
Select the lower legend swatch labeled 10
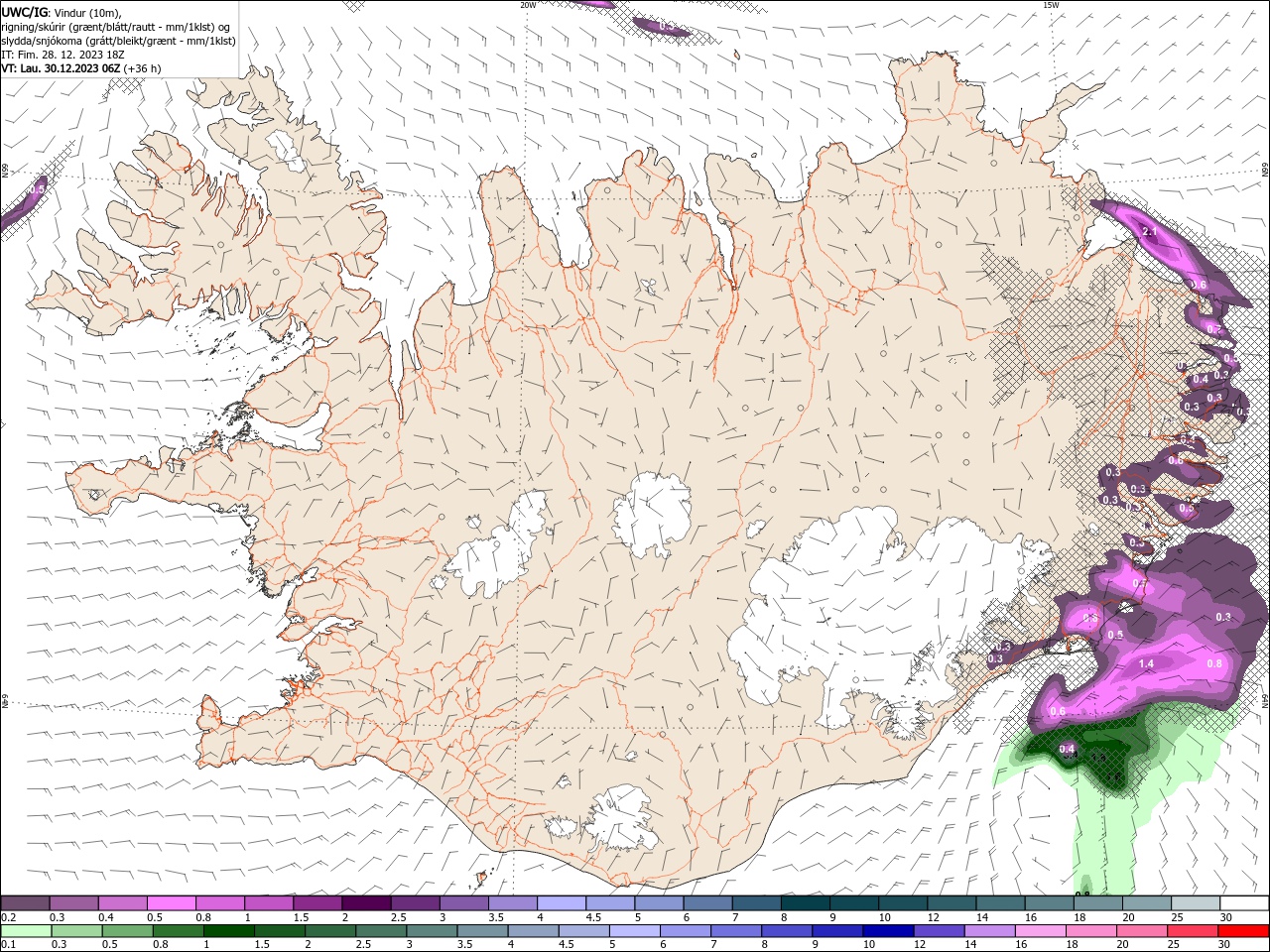pyautogui.click(x=887, y=931)
